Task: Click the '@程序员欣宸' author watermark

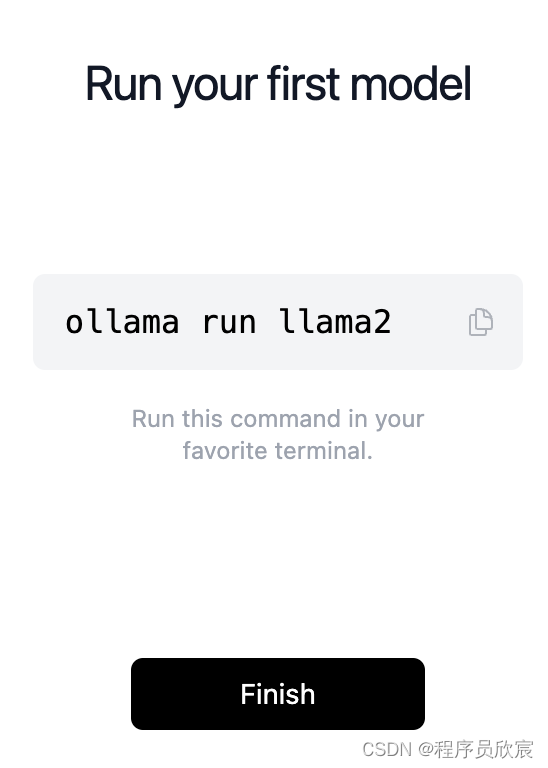Action: point(476,749)
